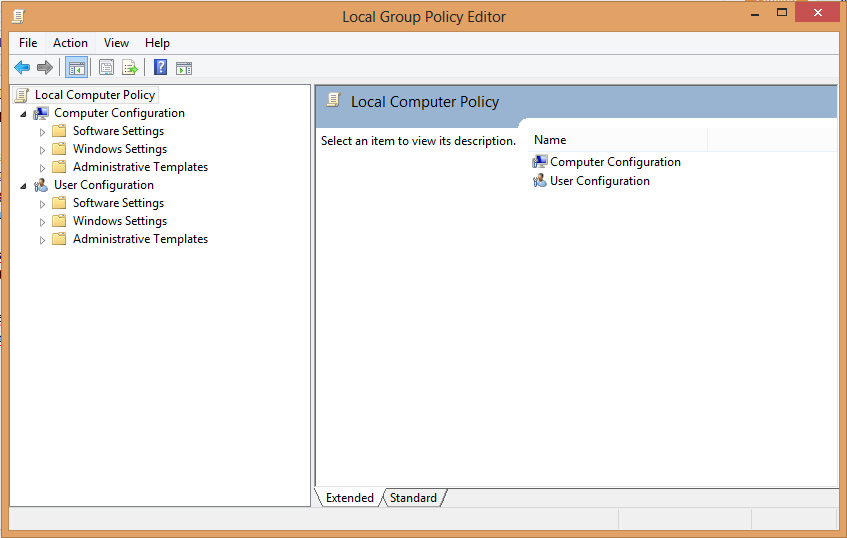Select Administrative Templates label under Computer Configuration
The height and width of the screenshot is (538, 847).
click(140, 166)
